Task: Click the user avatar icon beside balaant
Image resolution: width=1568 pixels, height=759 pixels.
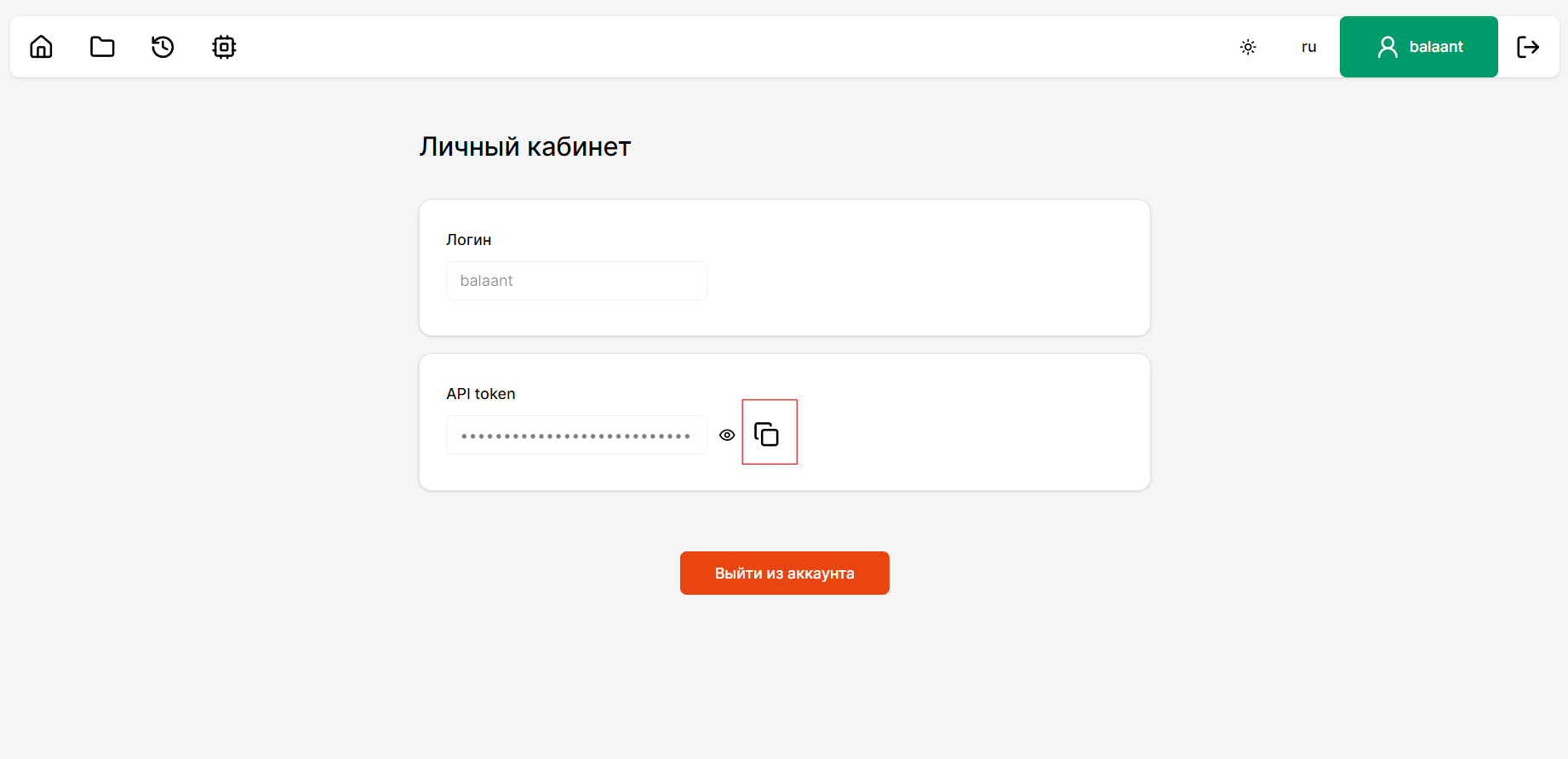Action: click(1388, 47)
